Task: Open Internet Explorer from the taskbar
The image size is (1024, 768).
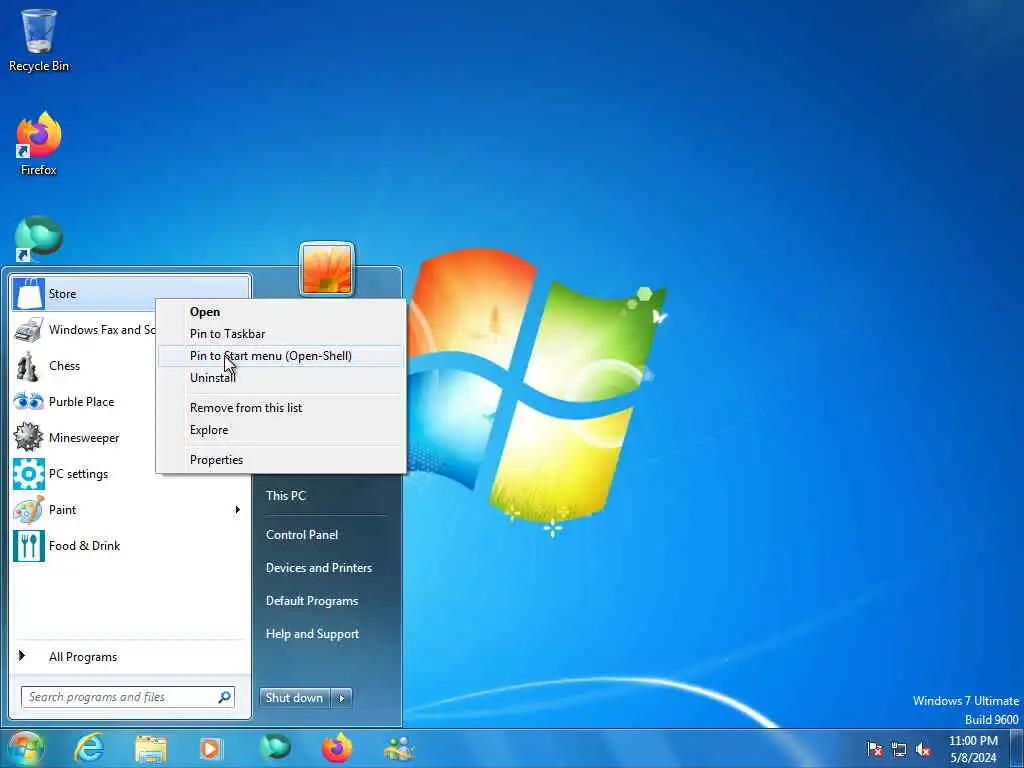Action: click(89, 748)
